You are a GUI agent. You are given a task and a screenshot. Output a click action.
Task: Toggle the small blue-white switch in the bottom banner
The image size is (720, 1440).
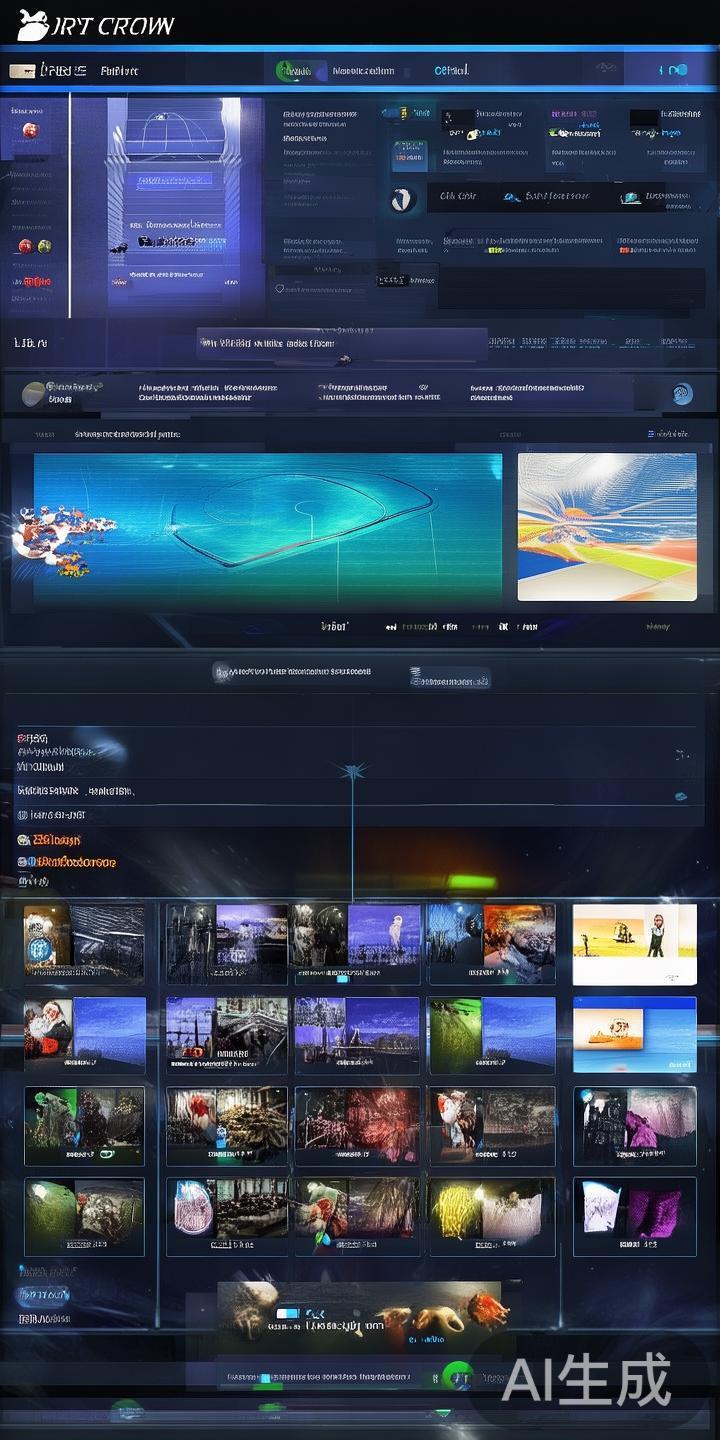pos(288,1313)
